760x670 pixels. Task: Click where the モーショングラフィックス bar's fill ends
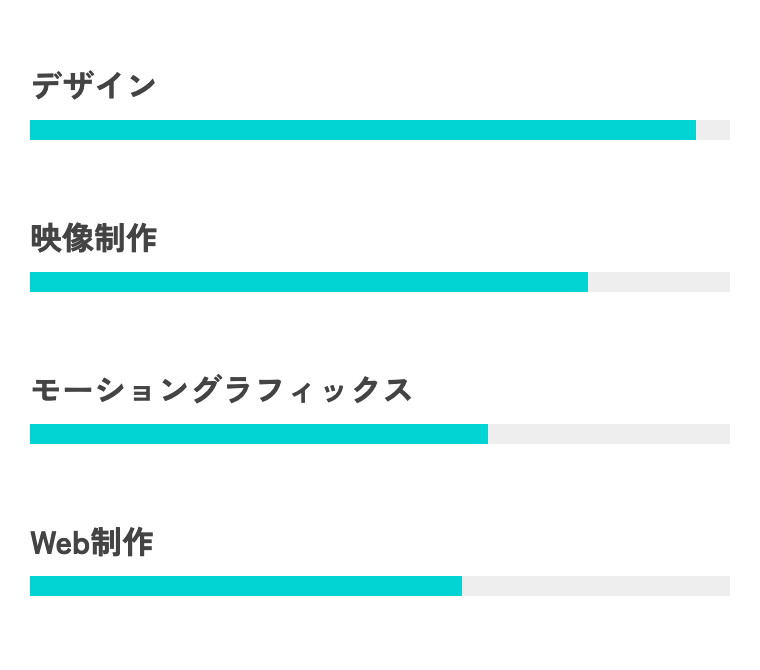487,434
